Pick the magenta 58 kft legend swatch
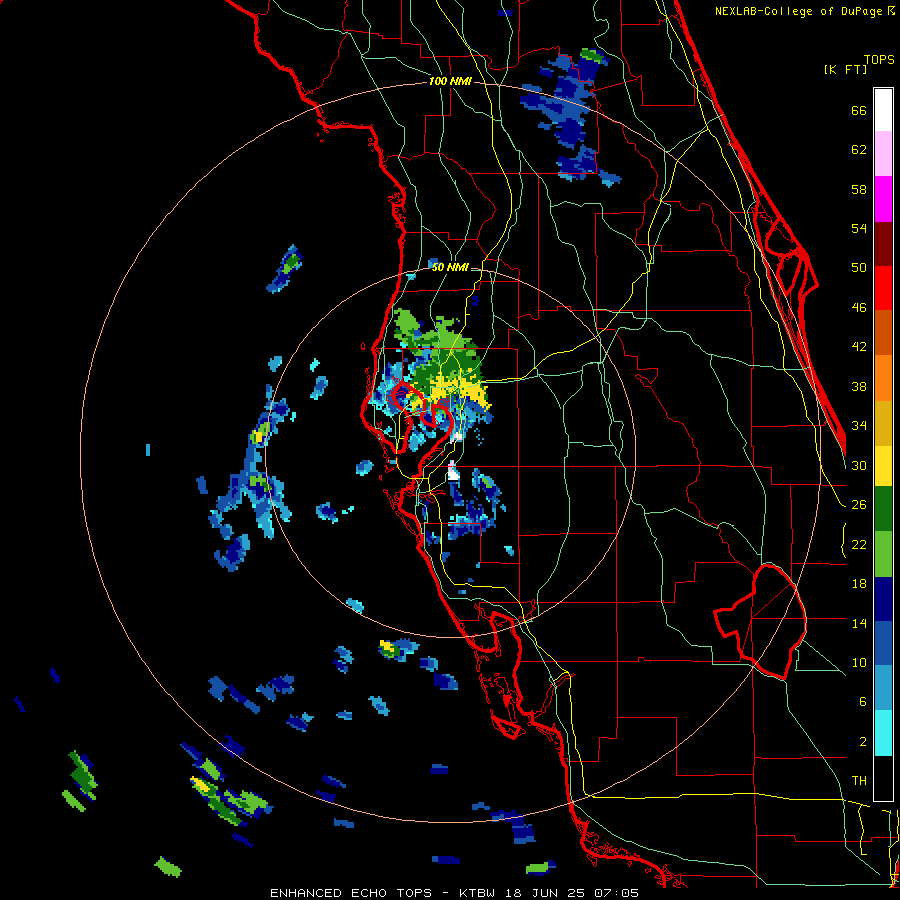This screenshot has width=900, height=900. click(883, 199)
